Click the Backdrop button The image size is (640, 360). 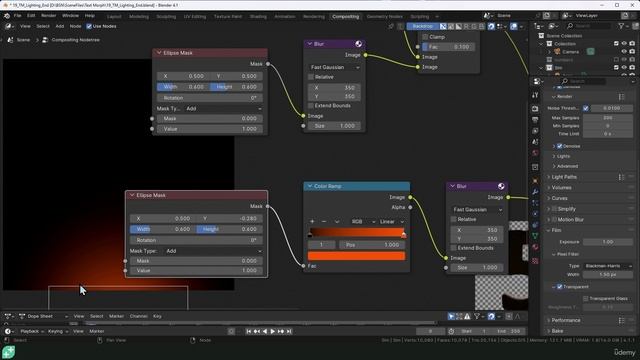coord(422,26)
